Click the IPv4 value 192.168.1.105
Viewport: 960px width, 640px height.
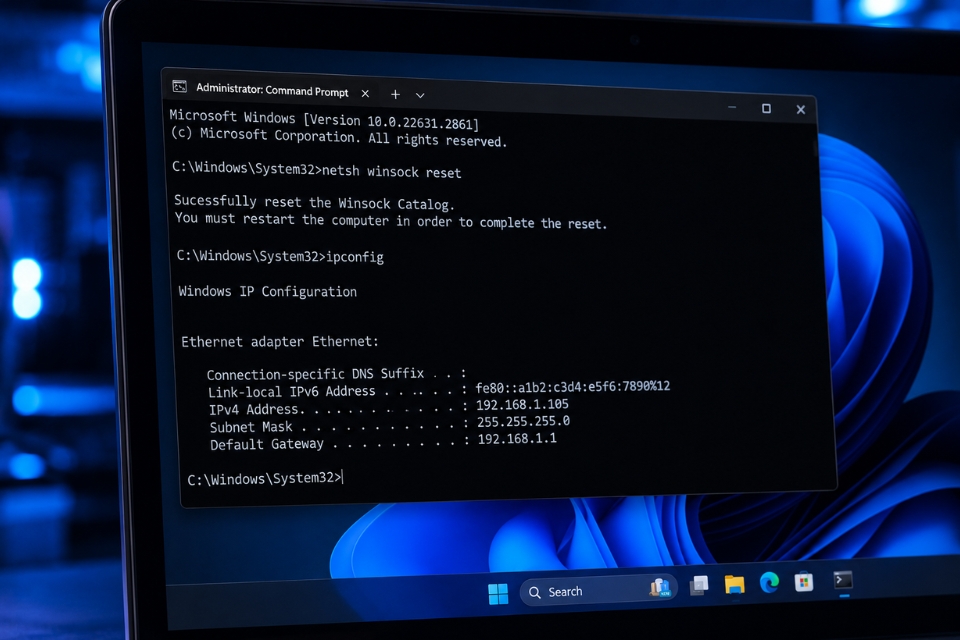pyautogui.click(x=522, y=404)
